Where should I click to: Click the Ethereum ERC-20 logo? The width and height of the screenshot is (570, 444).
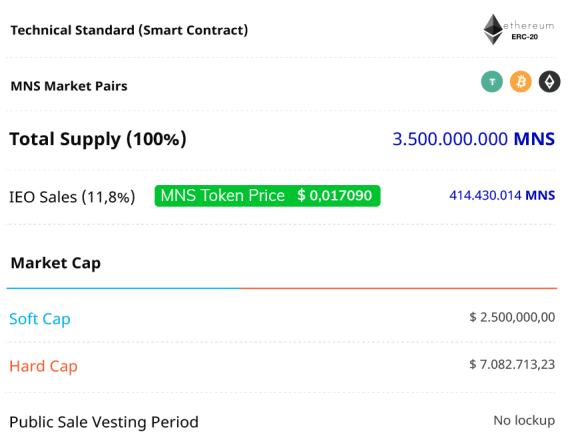click(518, 29)
